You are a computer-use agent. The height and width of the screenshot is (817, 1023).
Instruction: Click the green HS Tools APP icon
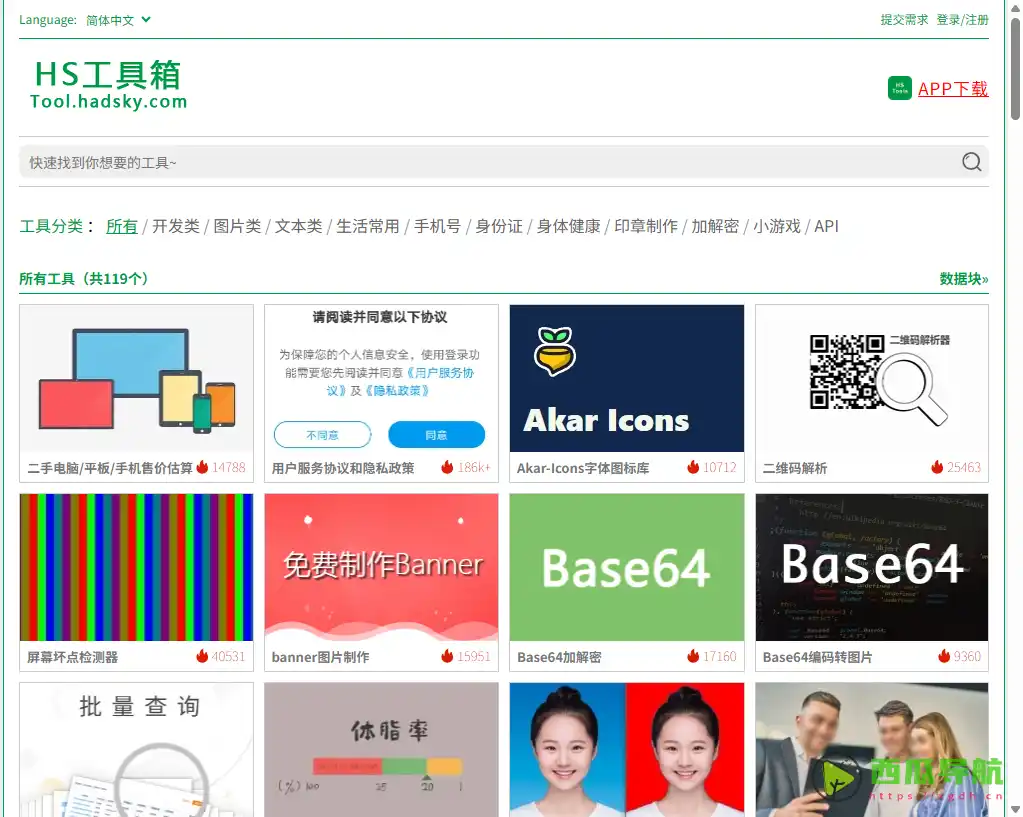pos(898,88)
